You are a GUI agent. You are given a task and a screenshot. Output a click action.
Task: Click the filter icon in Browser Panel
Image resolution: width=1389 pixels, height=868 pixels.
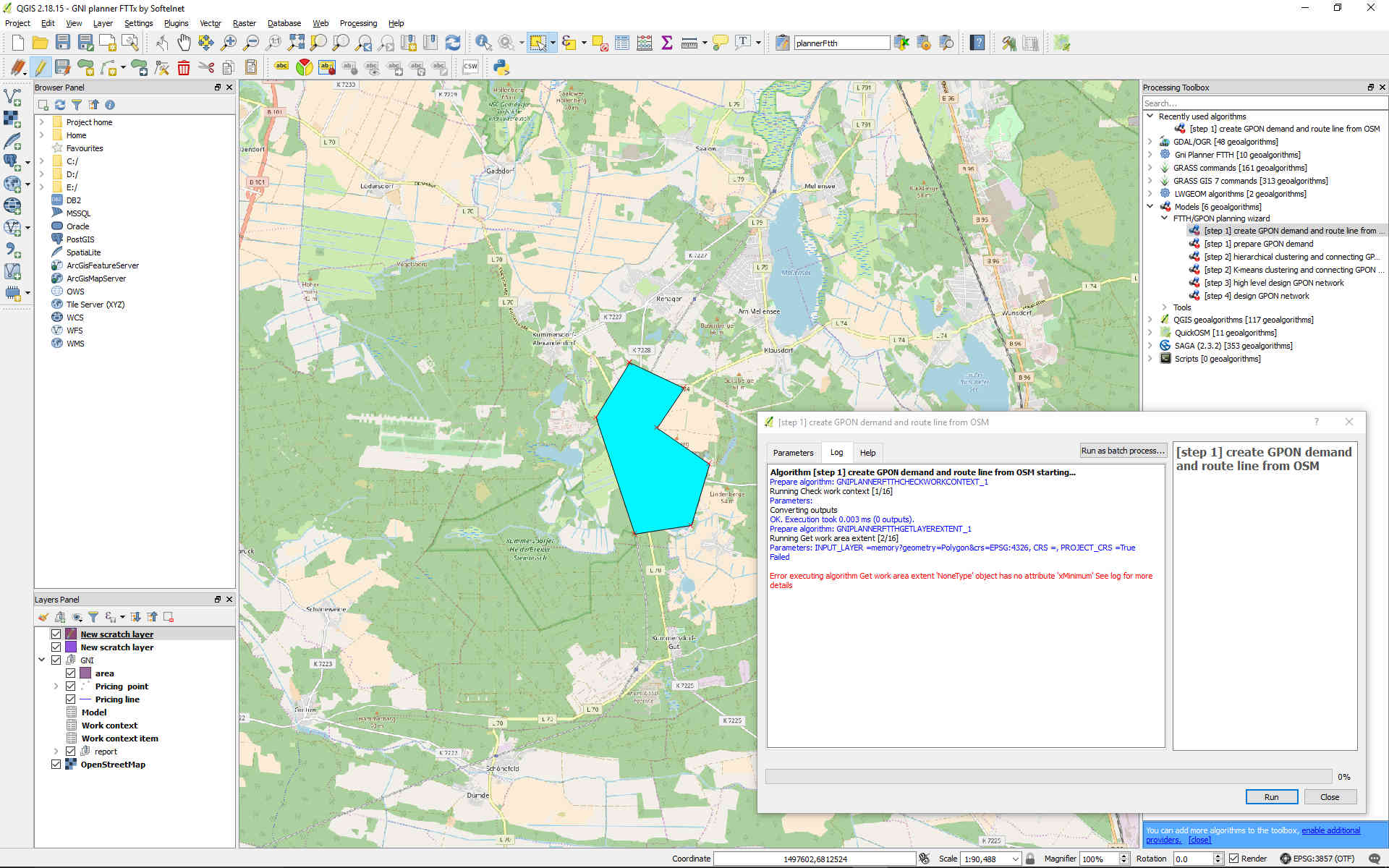(77, 105)
